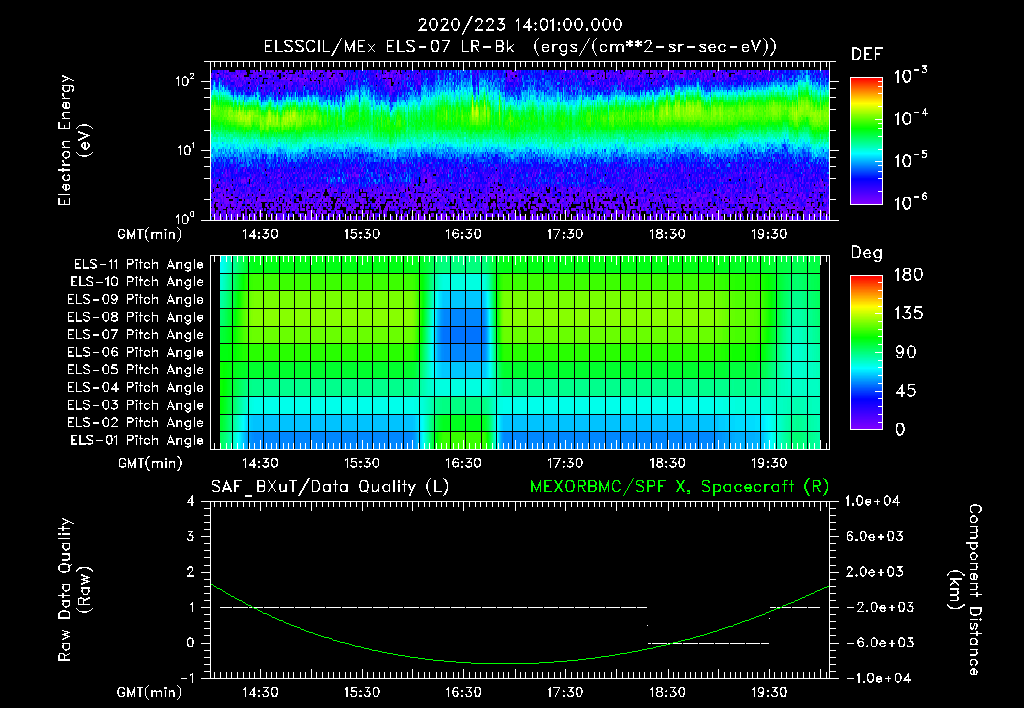Select the ELS-04 Pitch Angle row label

(136, 387)
